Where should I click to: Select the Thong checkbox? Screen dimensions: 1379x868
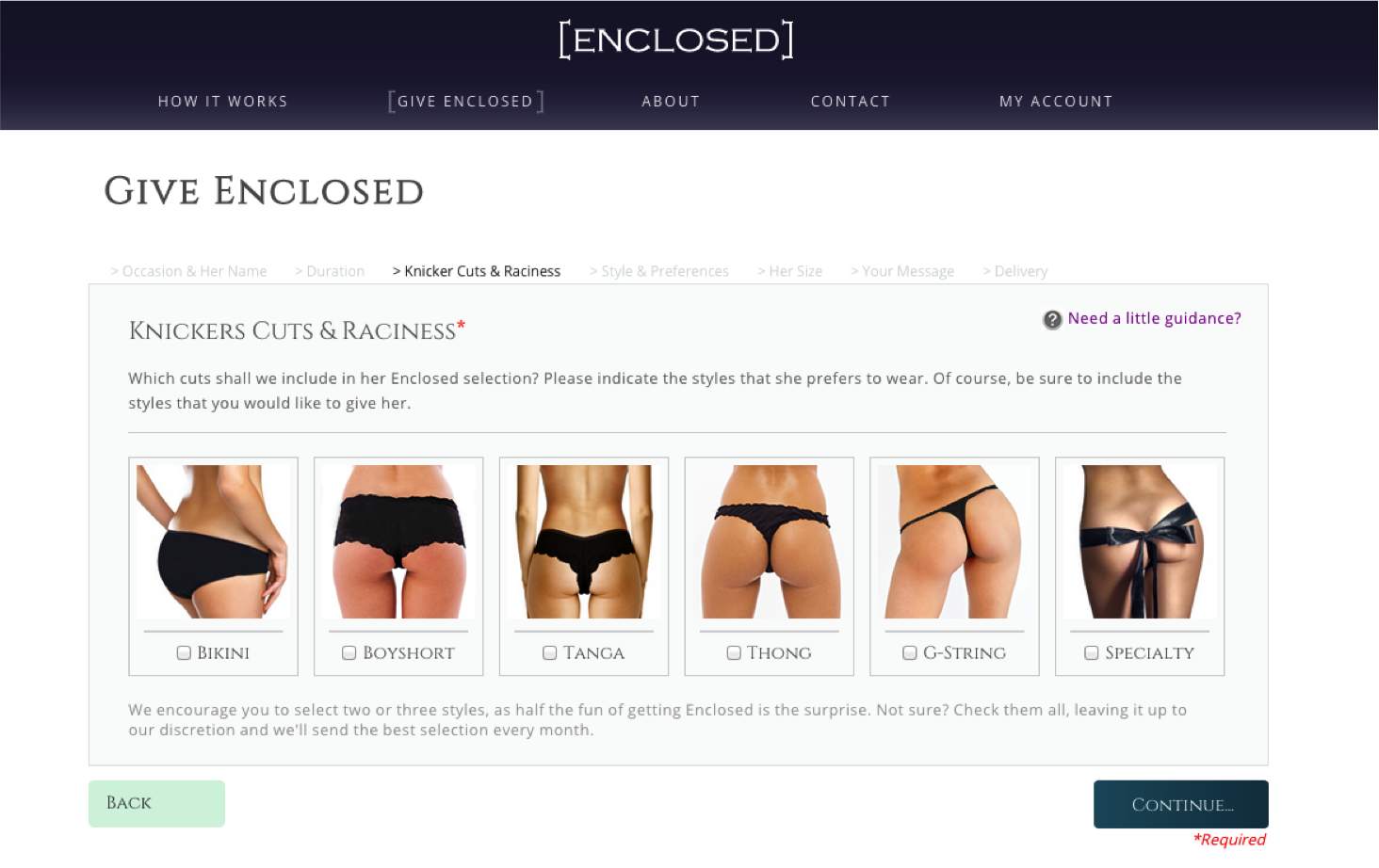pyautogui.click(x=734, y=653)
